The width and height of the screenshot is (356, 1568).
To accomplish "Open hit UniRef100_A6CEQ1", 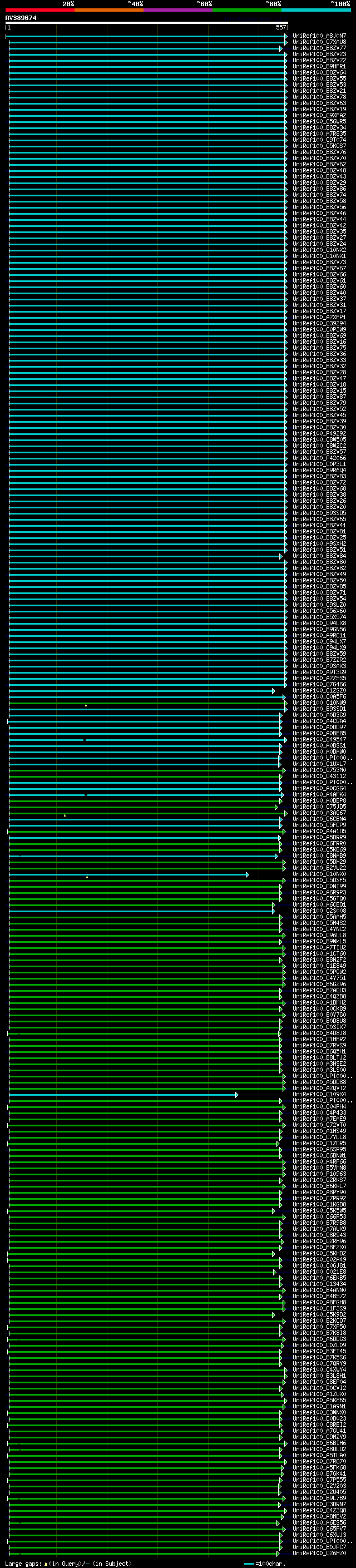I will pyautogui.click(x=319, y=904).
